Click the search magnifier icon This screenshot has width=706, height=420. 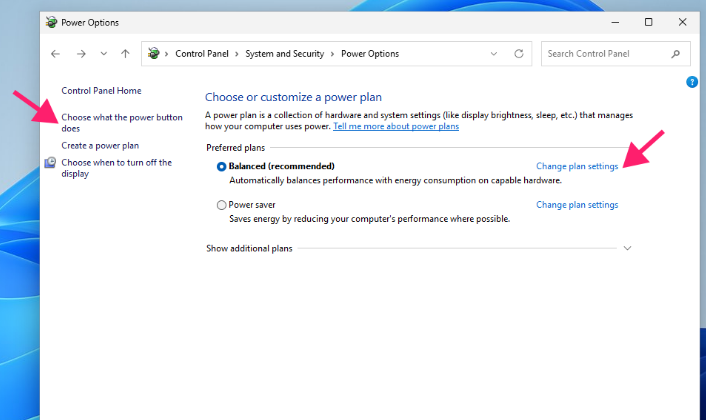tap(675, 54)
